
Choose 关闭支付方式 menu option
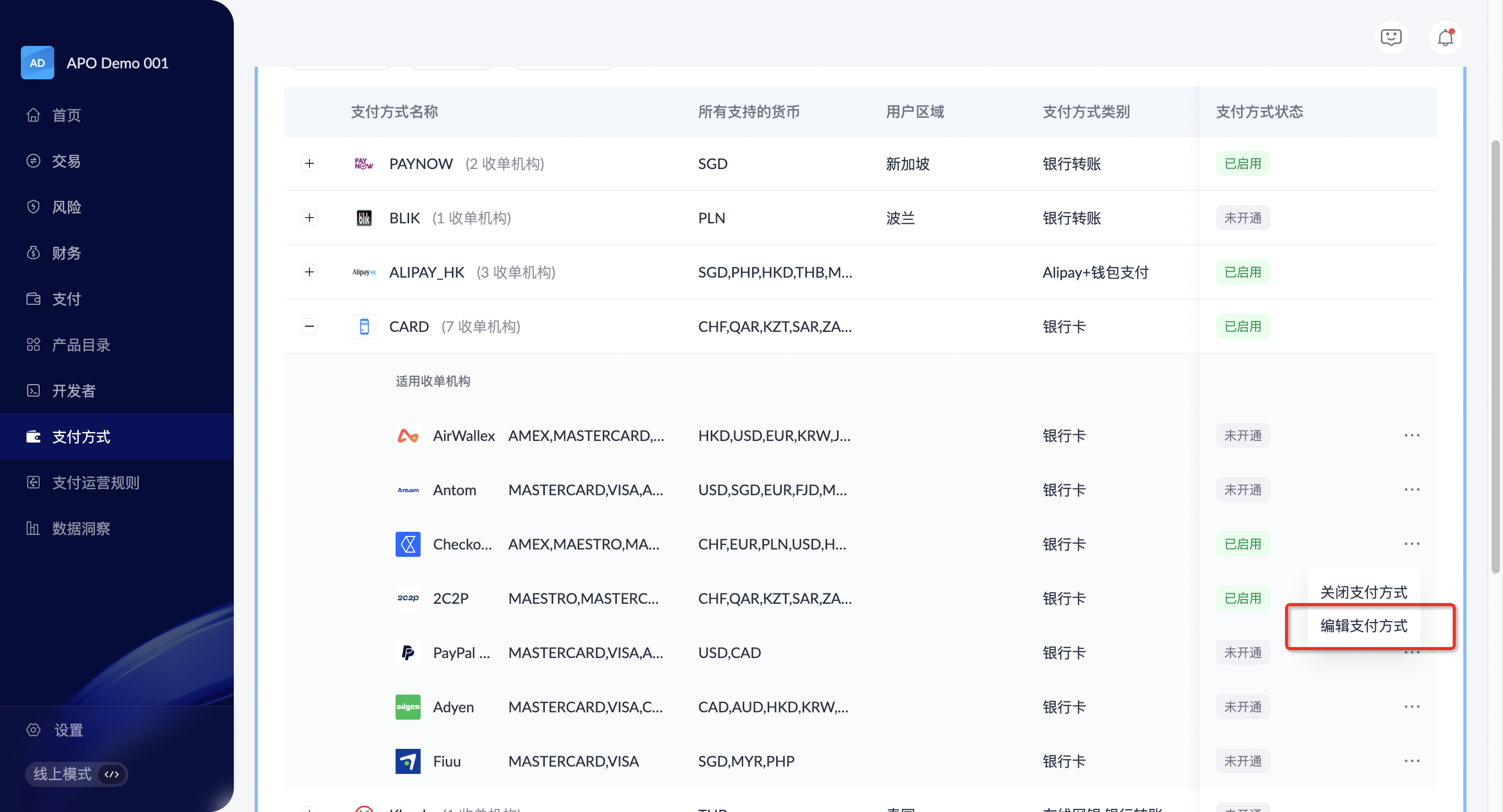coord(1364,592)
